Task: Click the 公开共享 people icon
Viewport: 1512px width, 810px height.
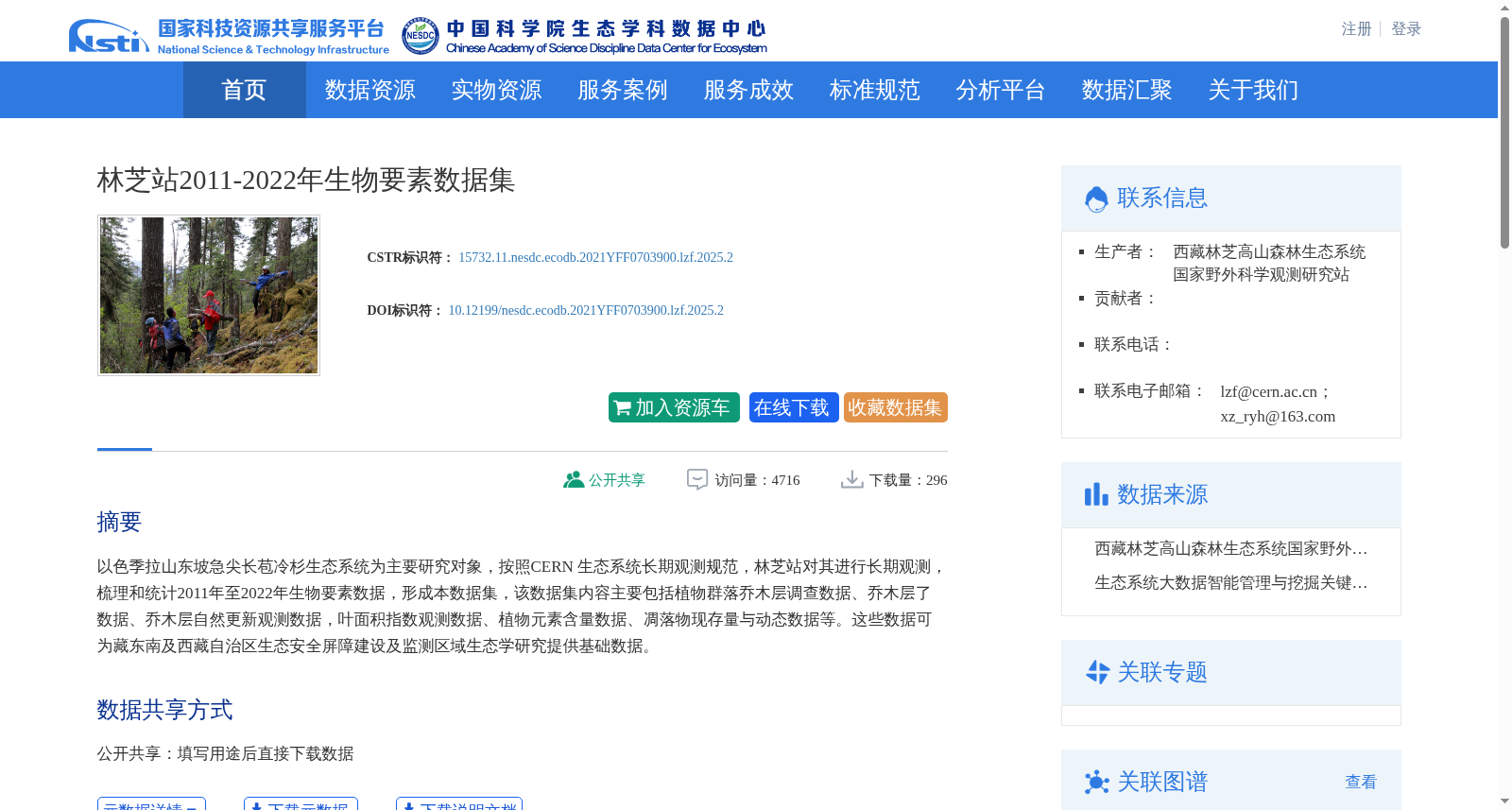Action: tap(573, 479)
